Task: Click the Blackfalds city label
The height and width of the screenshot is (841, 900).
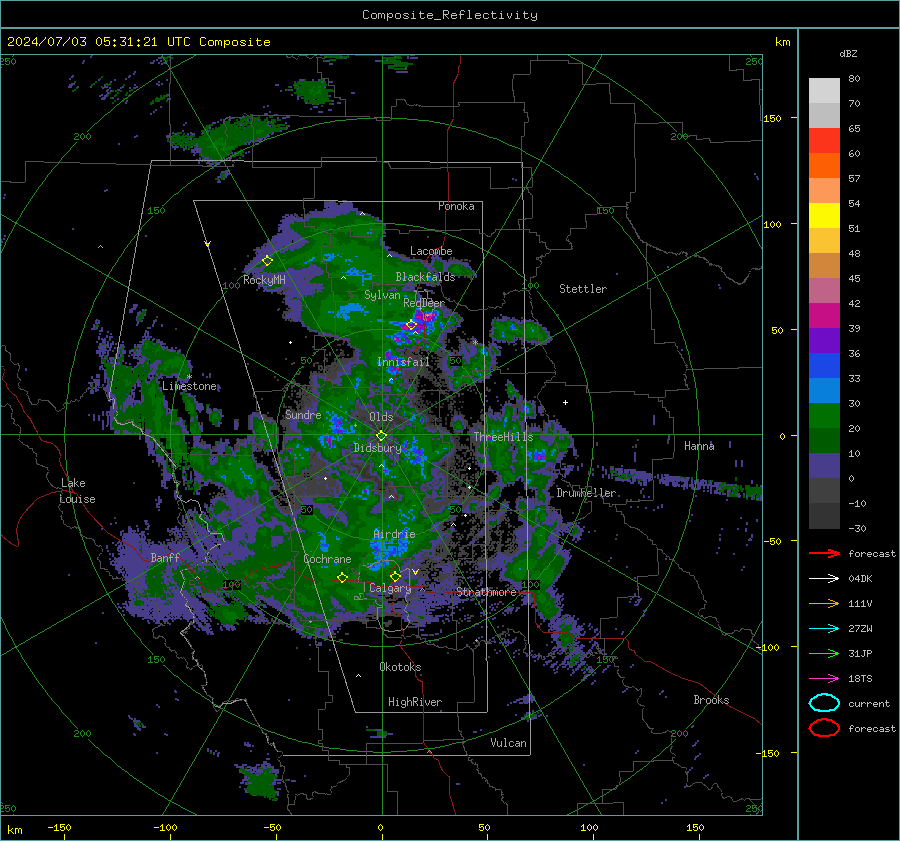Action: tap(425, 277)
